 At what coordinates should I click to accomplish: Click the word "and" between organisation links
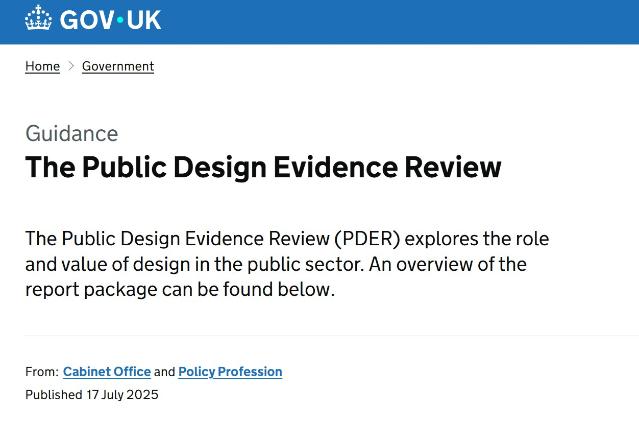(x=164, y=372)
